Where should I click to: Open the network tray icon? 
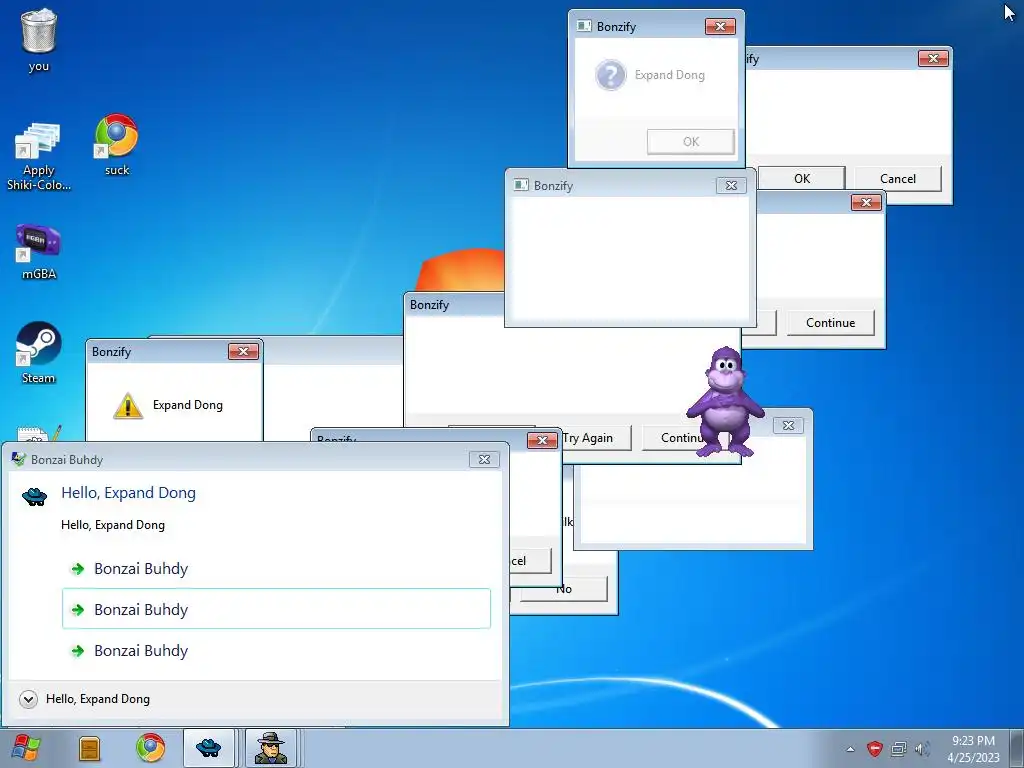pyautogui.click(x=899, y=748)
